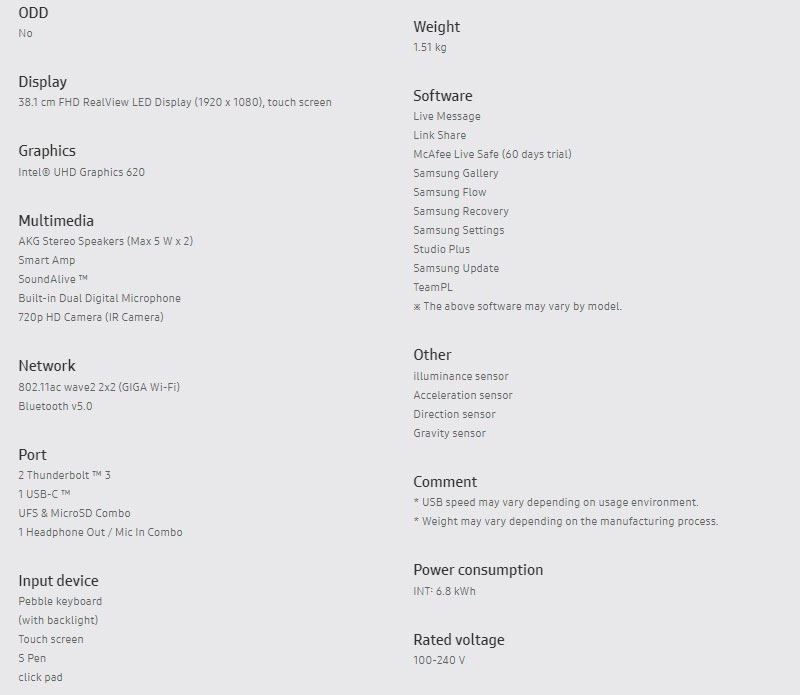Click the Input device heading
The width and height of the screenshot is (800, 695).
click(58, 581)
